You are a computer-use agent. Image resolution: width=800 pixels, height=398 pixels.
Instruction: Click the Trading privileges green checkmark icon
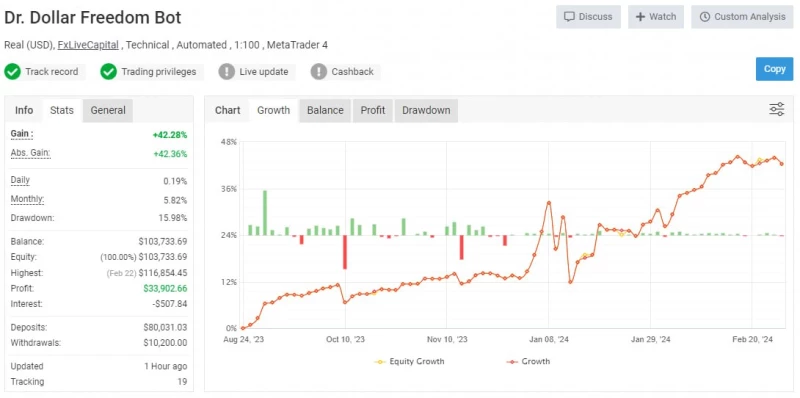(109, 71)
